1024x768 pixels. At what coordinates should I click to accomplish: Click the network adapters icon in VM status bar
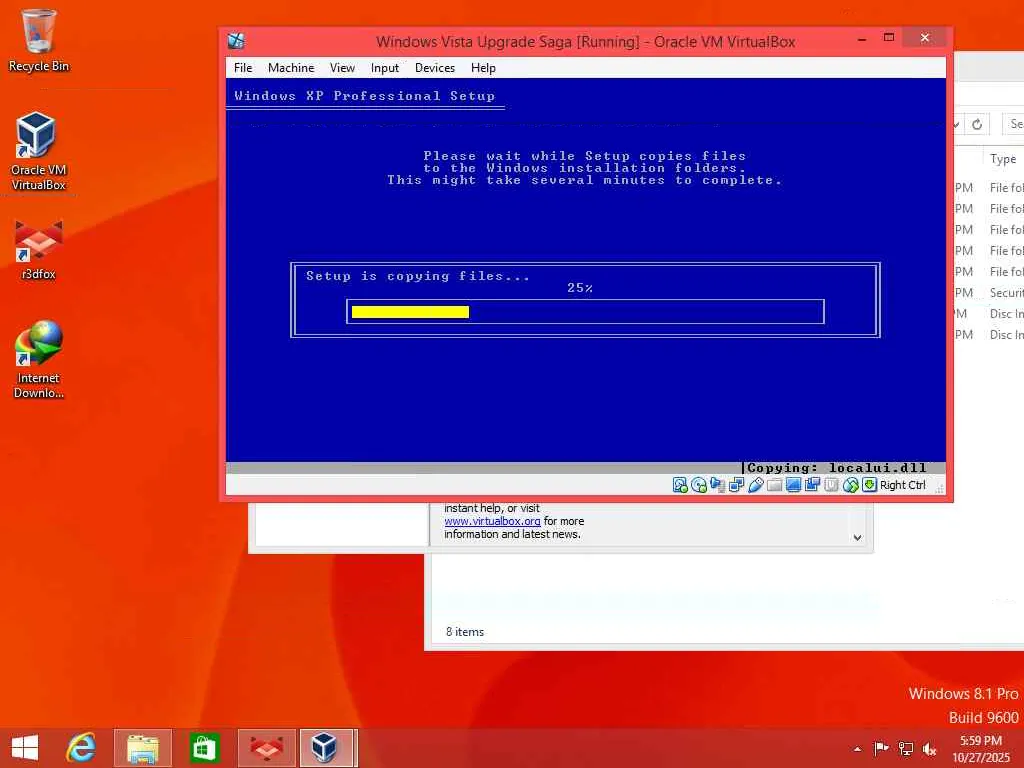click(737, 485)
